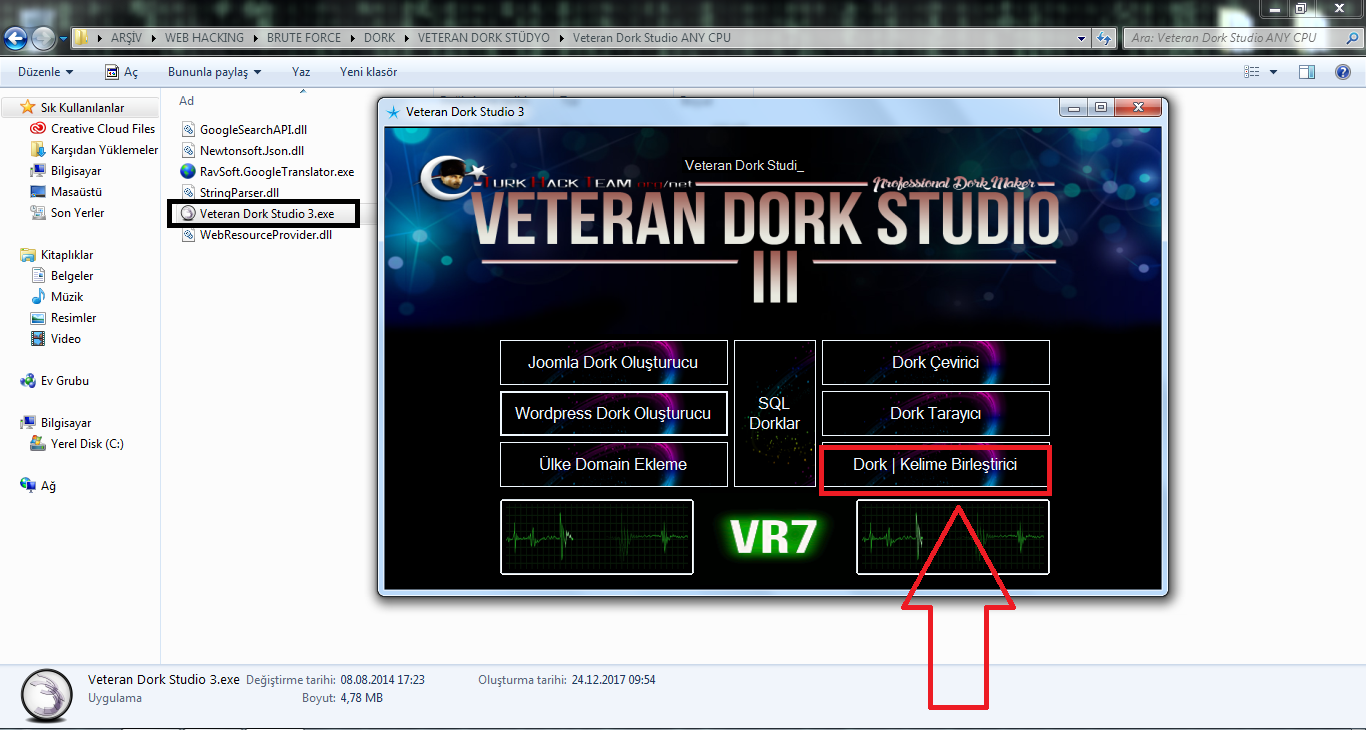Screen dimensions: 1366x730
Task: Click the view options icon
Action: 1251,72
